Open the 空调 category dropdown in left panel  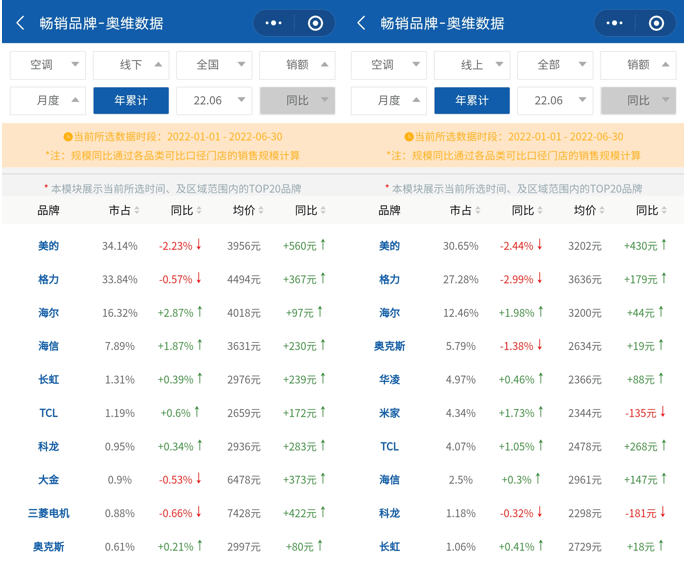48,65
